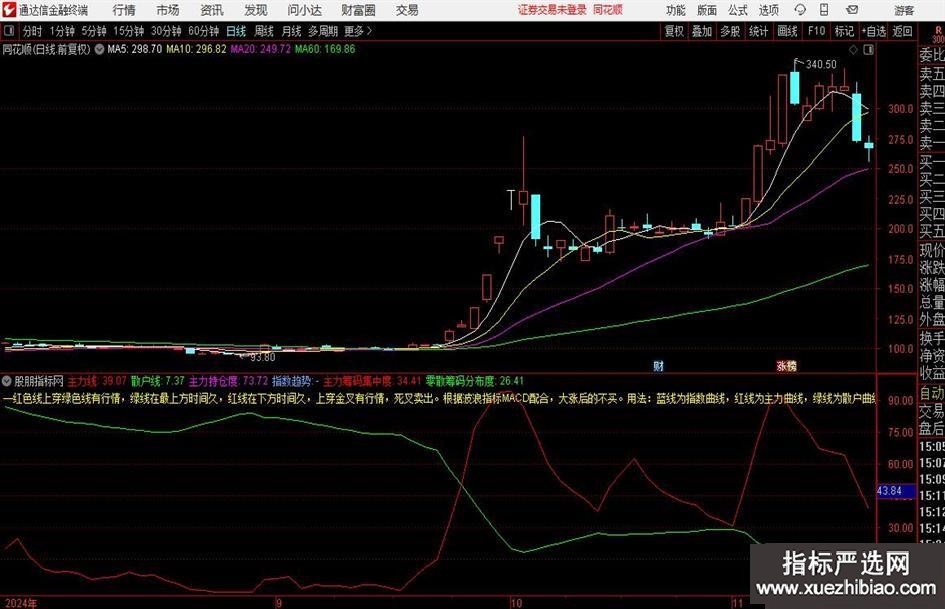Switch to the 15分钟 period tab
The width and height of the screenshot is (945, 609).
click(x=129, y=31)
